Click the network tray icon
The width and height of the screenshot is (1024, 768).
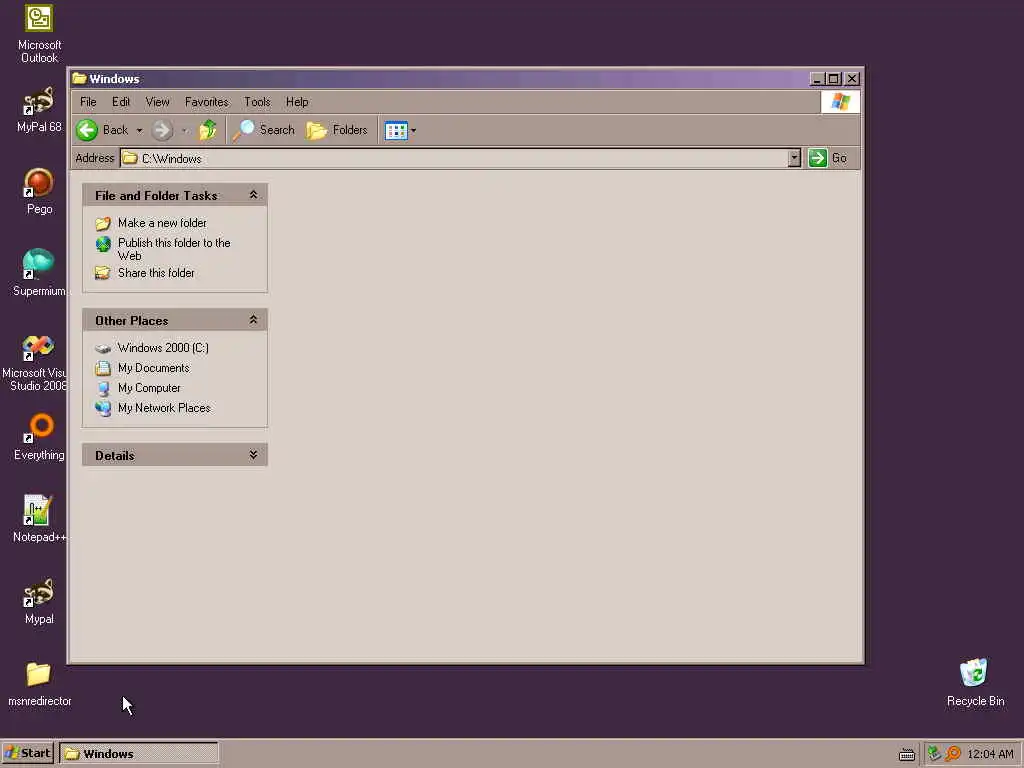pos(934,754)
